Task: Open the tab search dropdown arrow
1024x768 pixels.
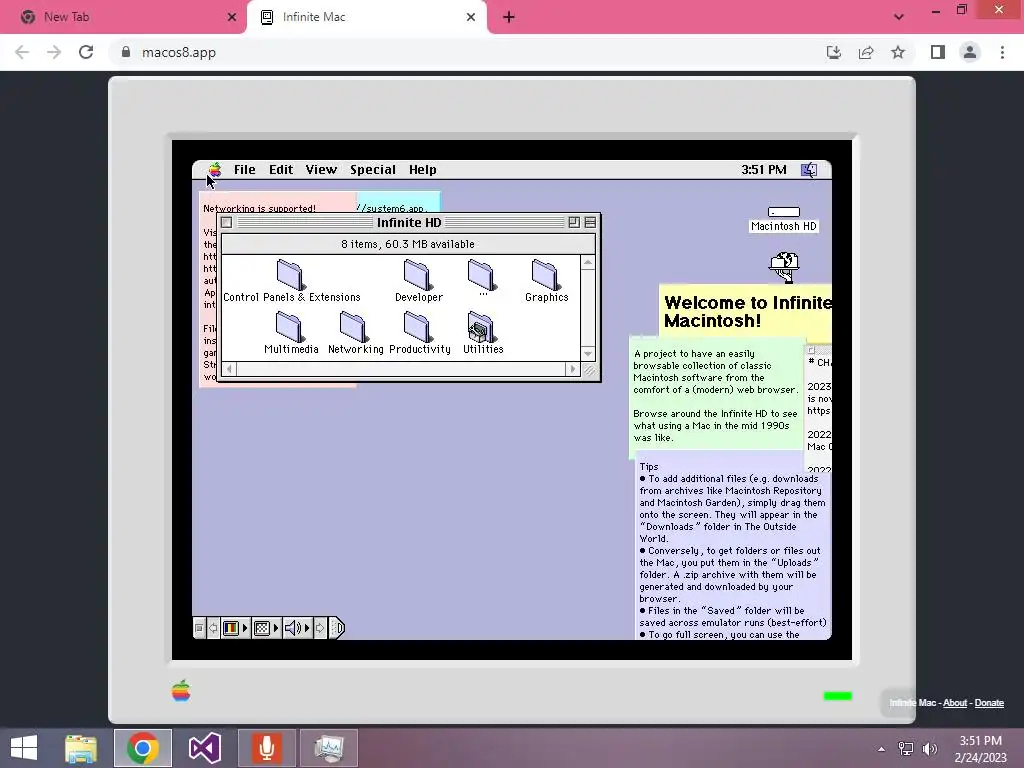Action: pos(899,17)
